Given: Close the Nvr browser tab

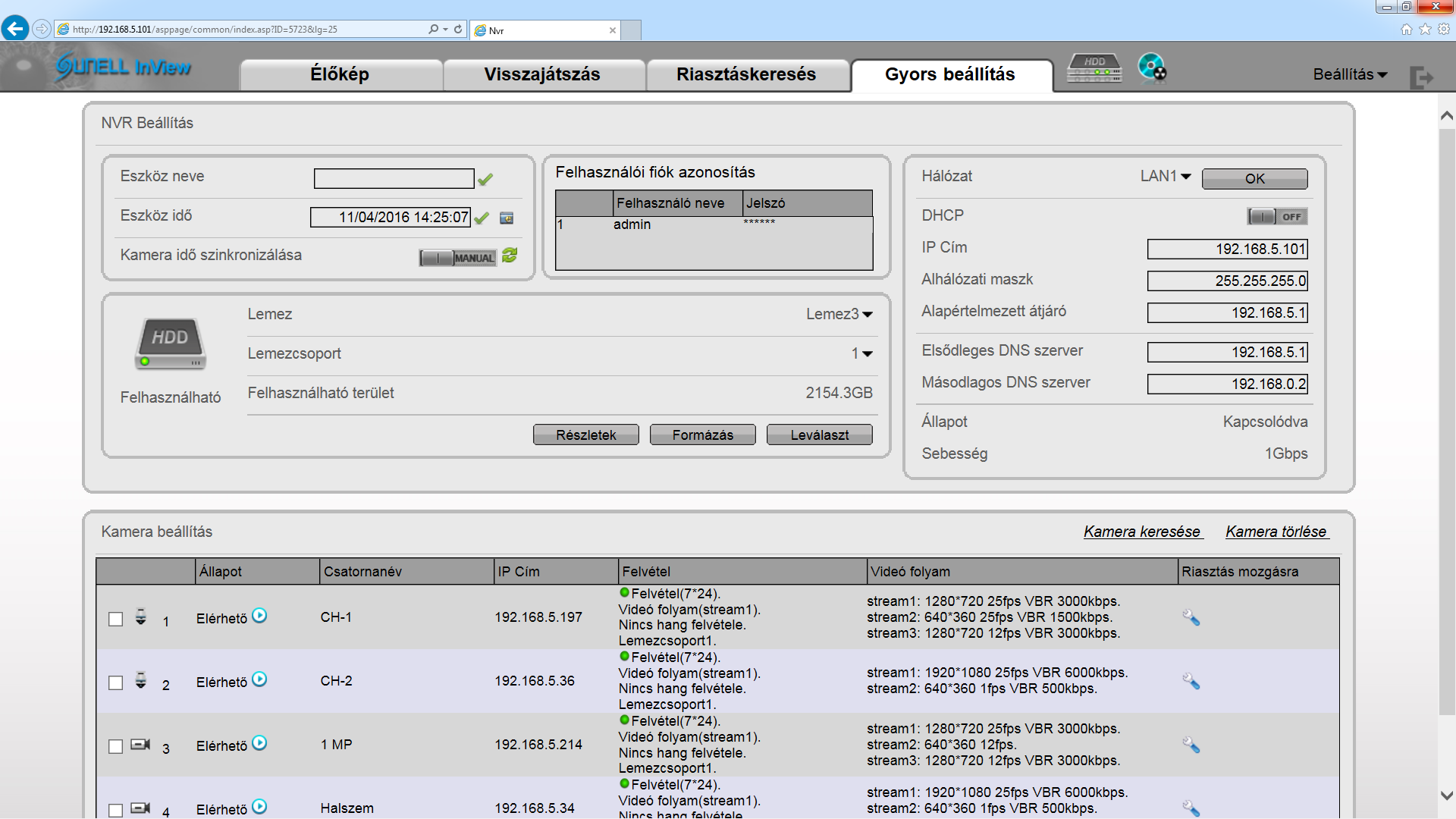Looking at the screenshot, I should pyautogui.click(x=613, y=30).
